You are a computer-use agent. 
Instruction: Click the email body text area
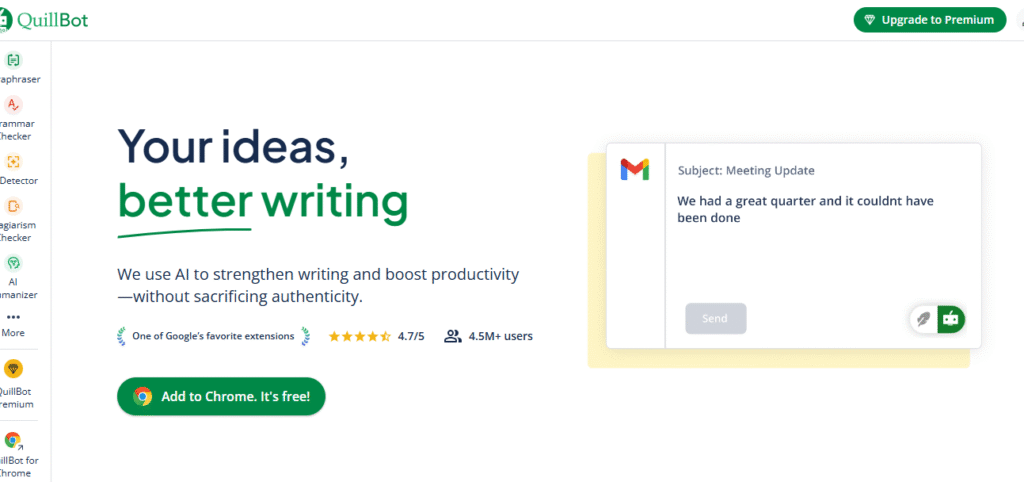[823, 242]
